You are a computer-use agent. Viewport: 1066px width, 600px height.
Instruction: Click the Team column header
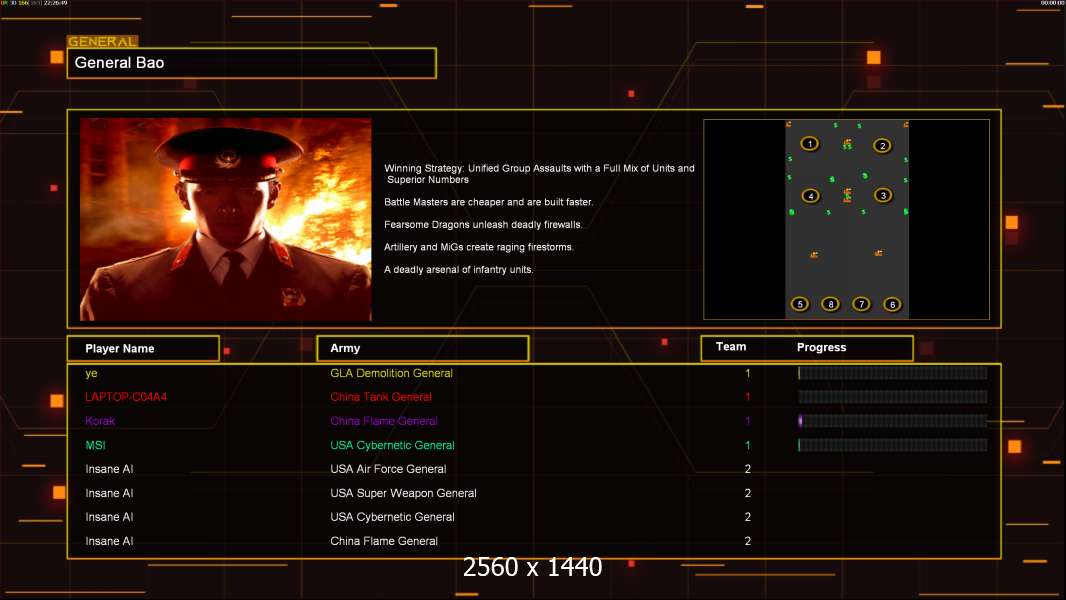pyautogui.click(x=731, y=347)
